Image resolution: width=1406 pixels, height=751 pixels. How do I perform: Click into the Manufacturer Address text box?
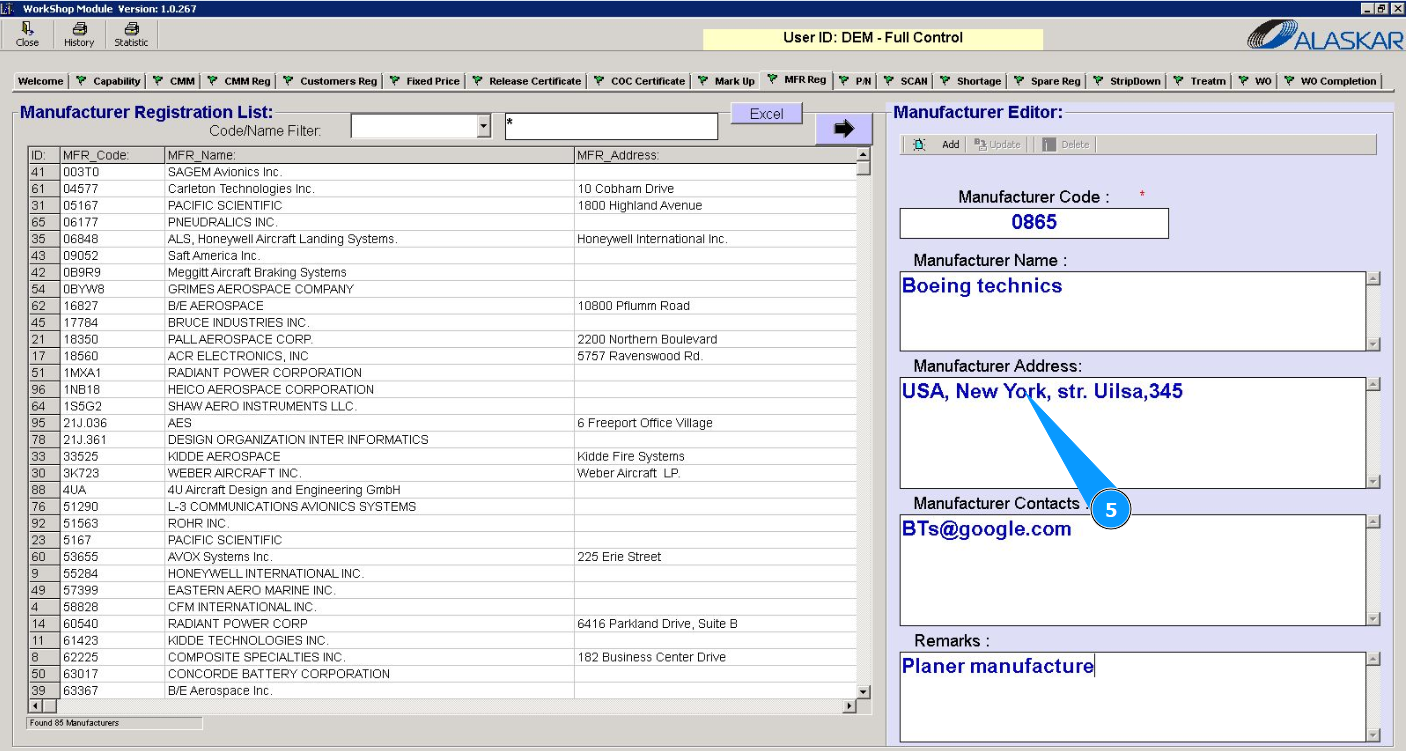coord(1133,433)
